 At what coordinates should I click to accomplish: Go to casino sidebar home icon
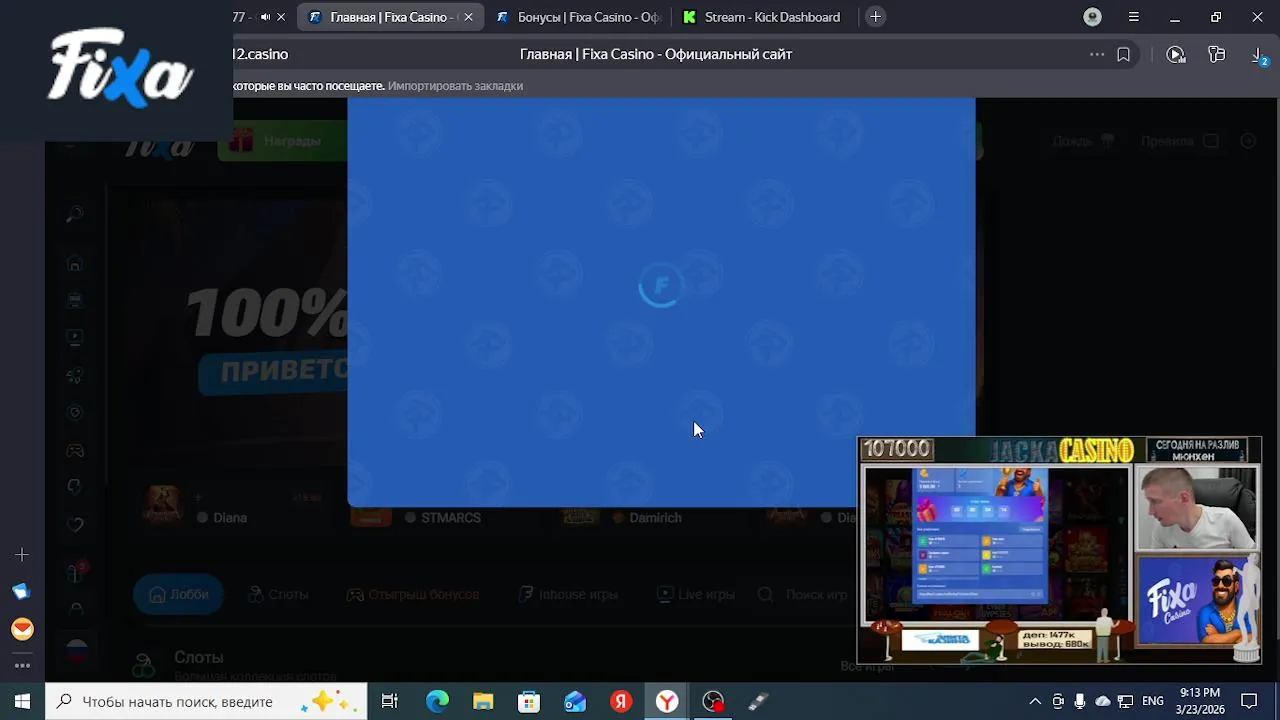point(74,264)
